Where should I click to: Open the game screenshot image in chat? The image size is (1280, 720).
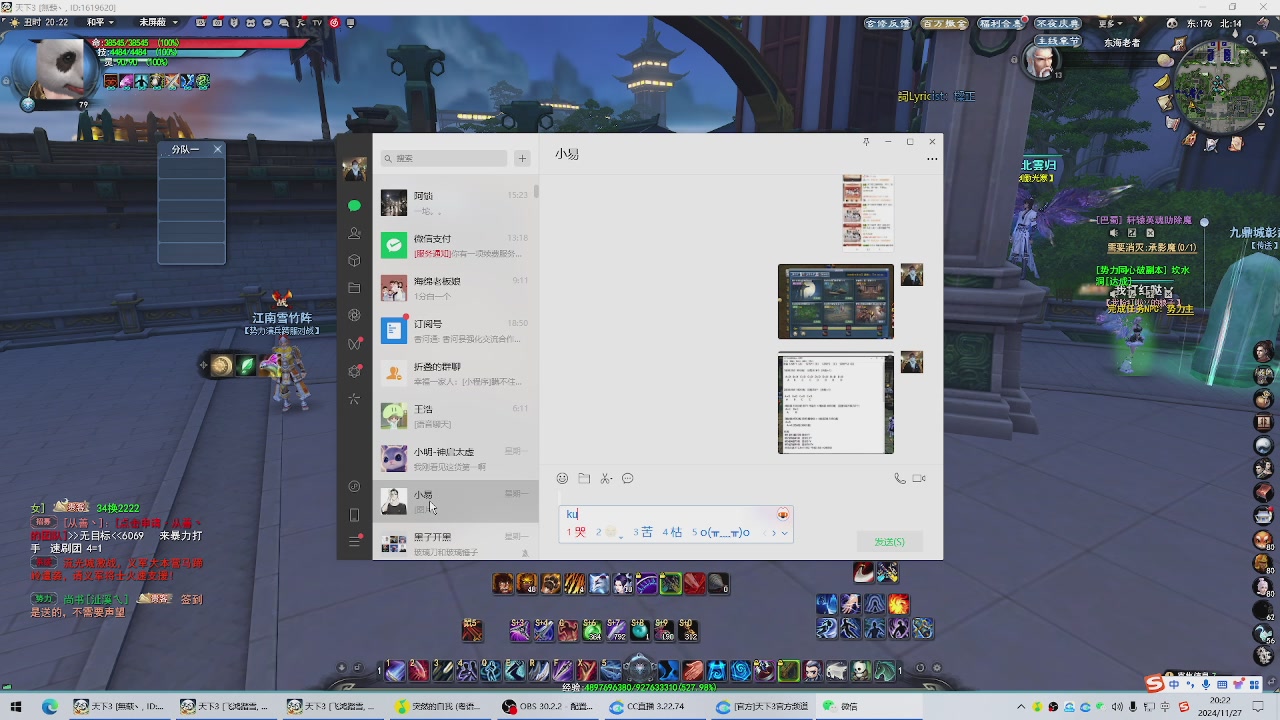coord(836,302)
